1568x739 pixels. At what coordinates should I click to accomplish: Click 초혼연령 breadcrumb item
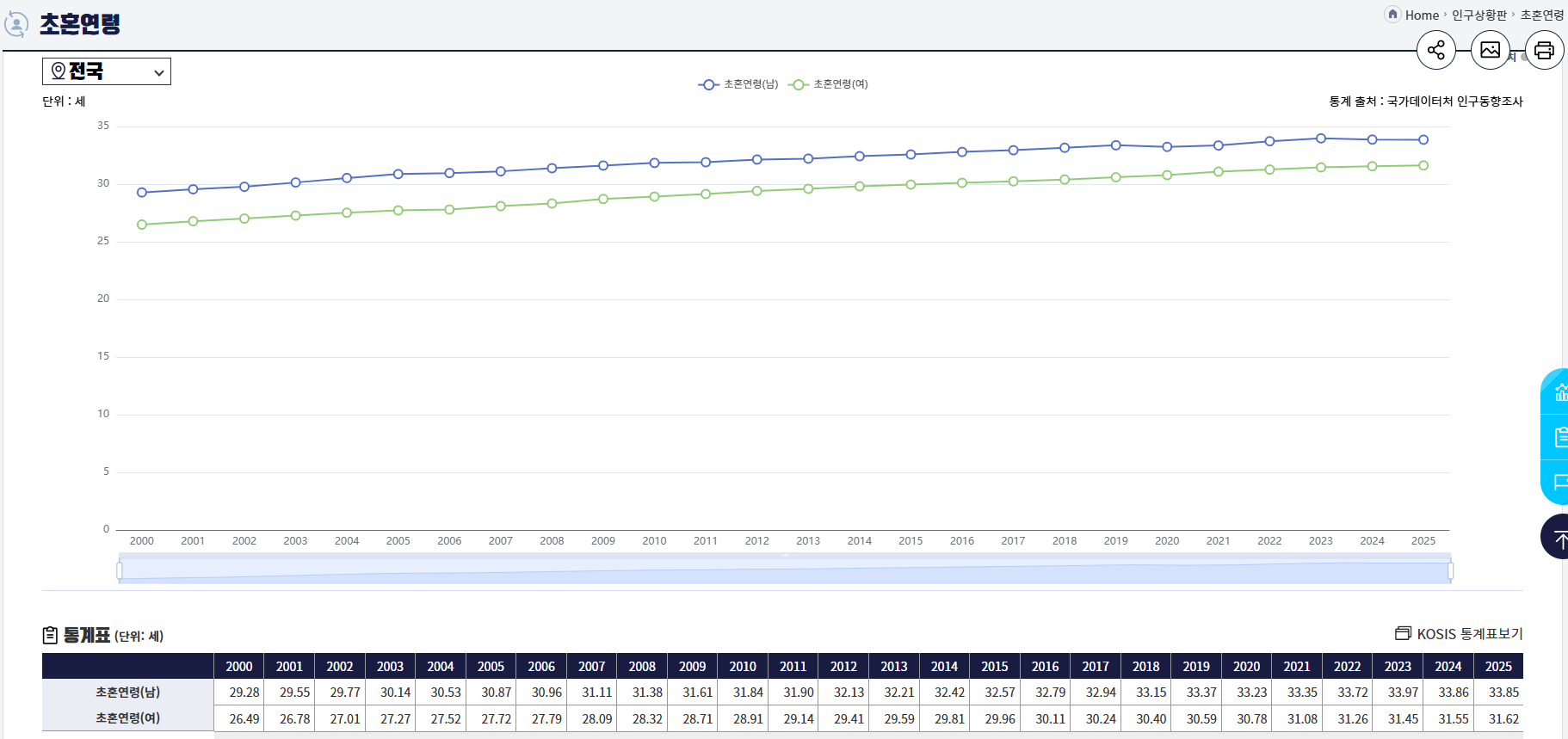tap(1542, 15)
